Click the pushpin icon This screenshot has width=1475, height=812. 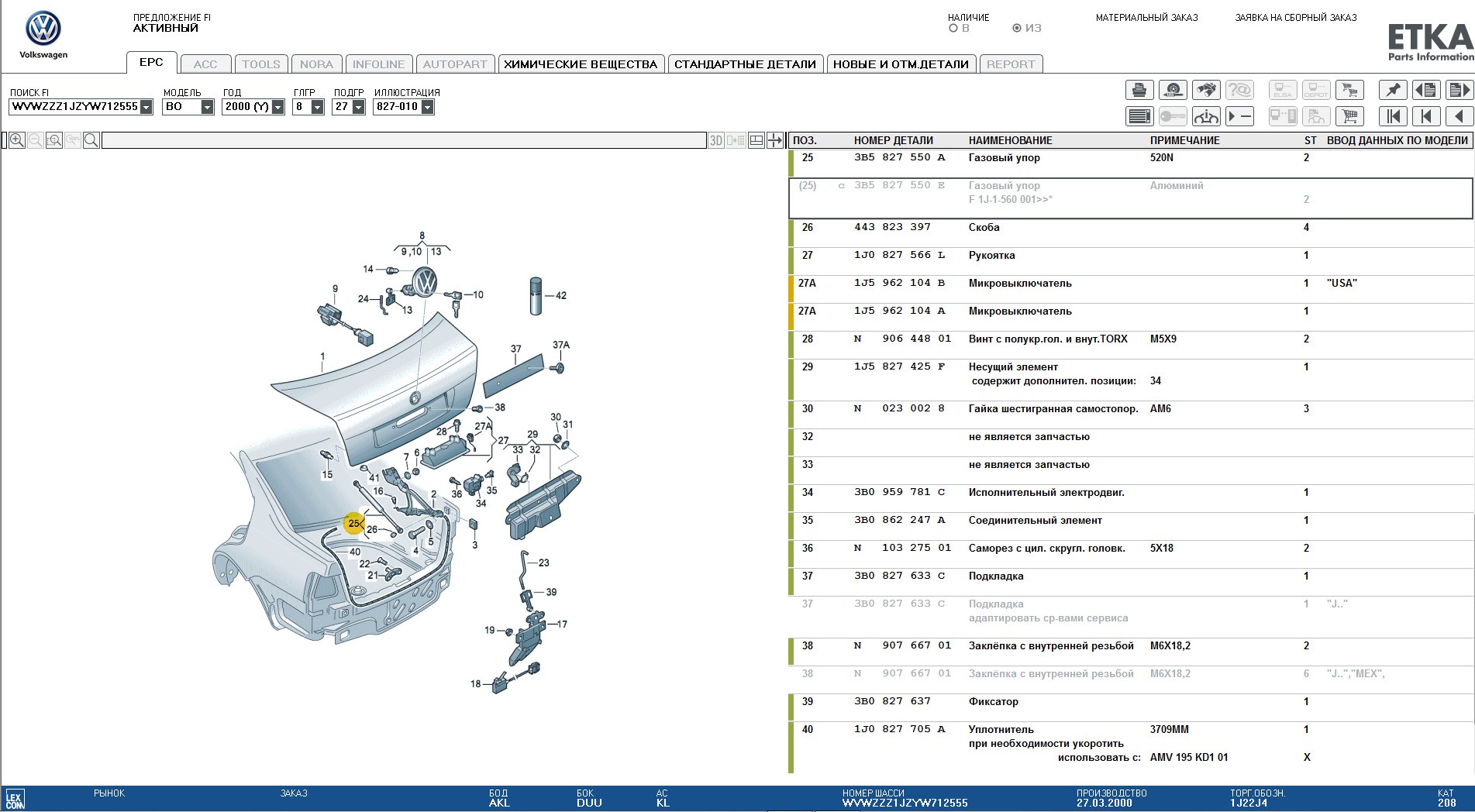tap(1393, 90)
